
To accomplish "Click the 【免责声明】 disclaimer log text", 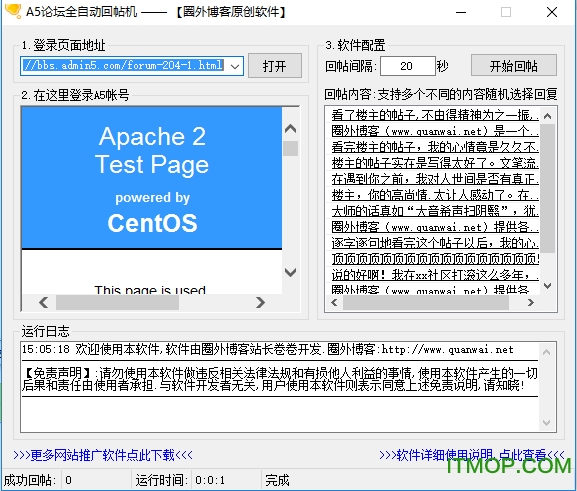I will tap(280, 379).
